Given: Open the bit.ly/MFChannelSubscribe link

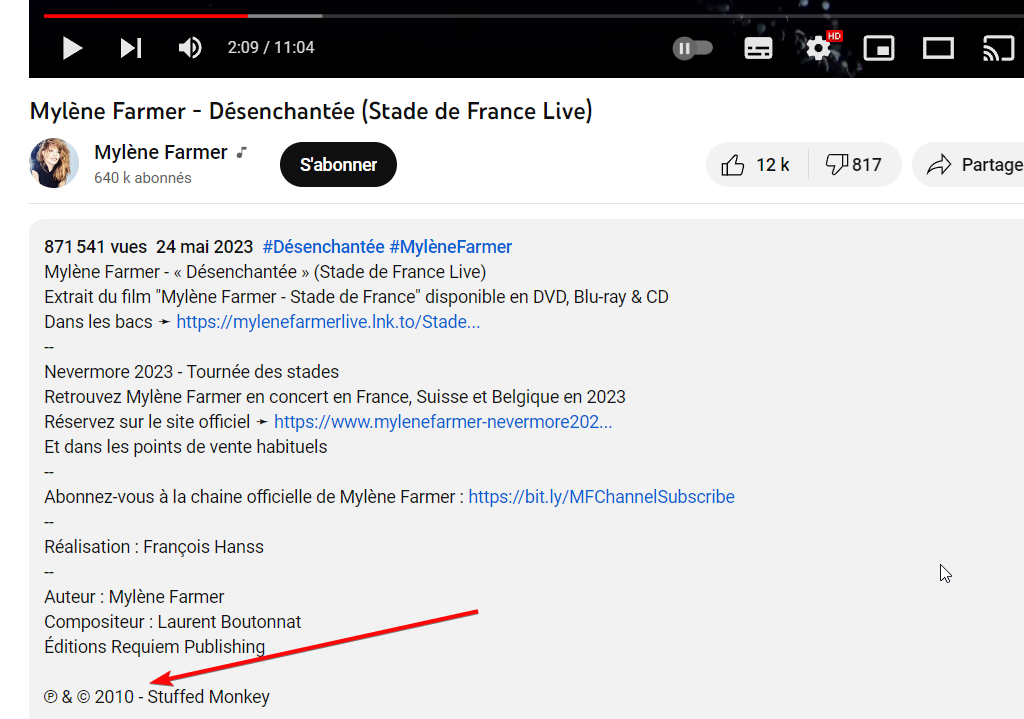Looking at the screenshot, I should pyautogui.click(x=601, y=497).
